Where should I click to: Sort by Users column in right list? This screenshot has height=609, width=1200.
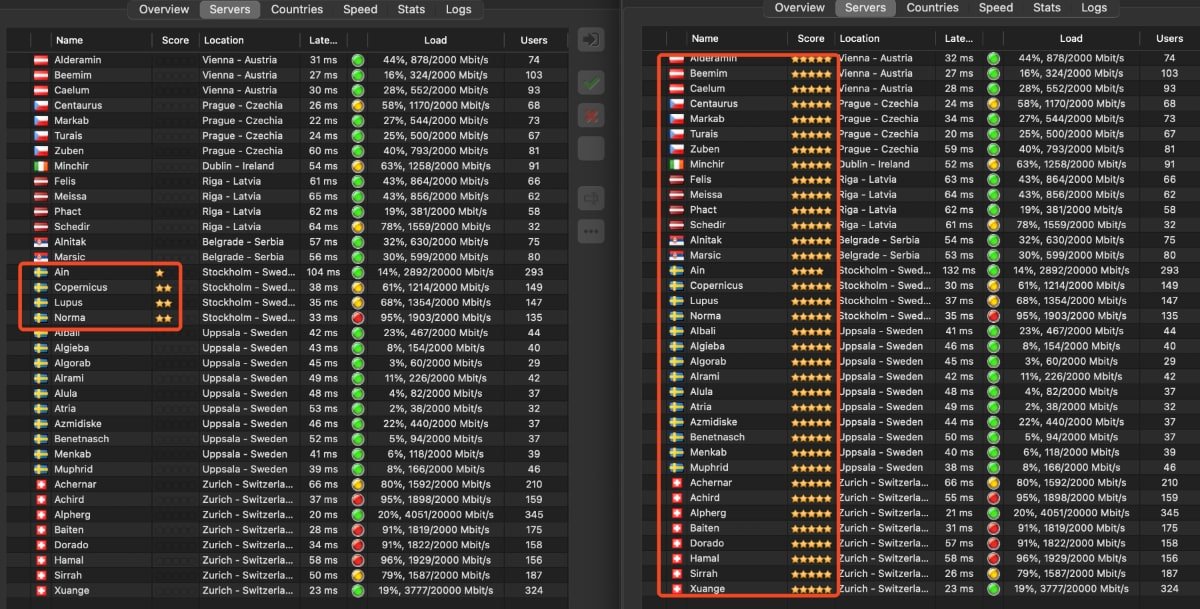(x=1169, y=39)
